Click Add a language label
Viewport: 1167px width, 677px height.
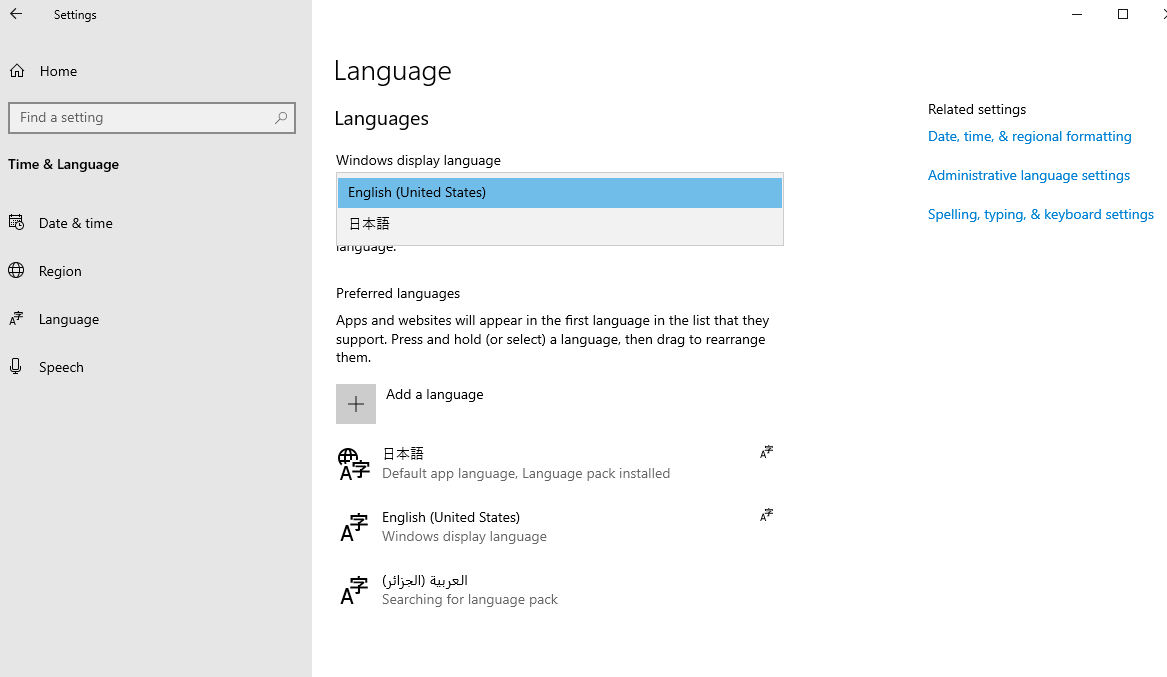(x=435, y=394)
